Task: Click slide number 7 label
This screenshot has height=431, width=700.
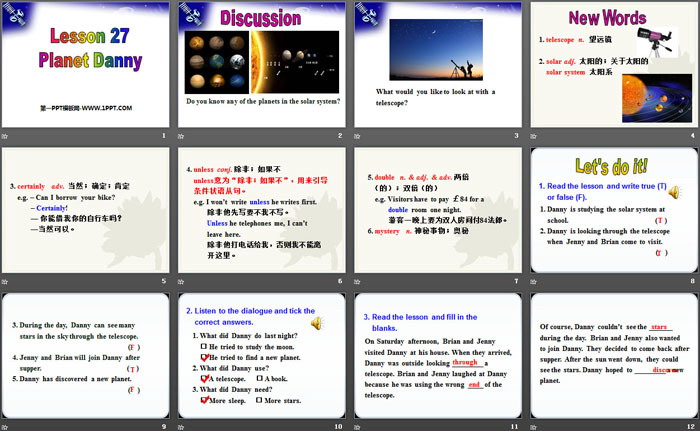Action: point(516,281)
